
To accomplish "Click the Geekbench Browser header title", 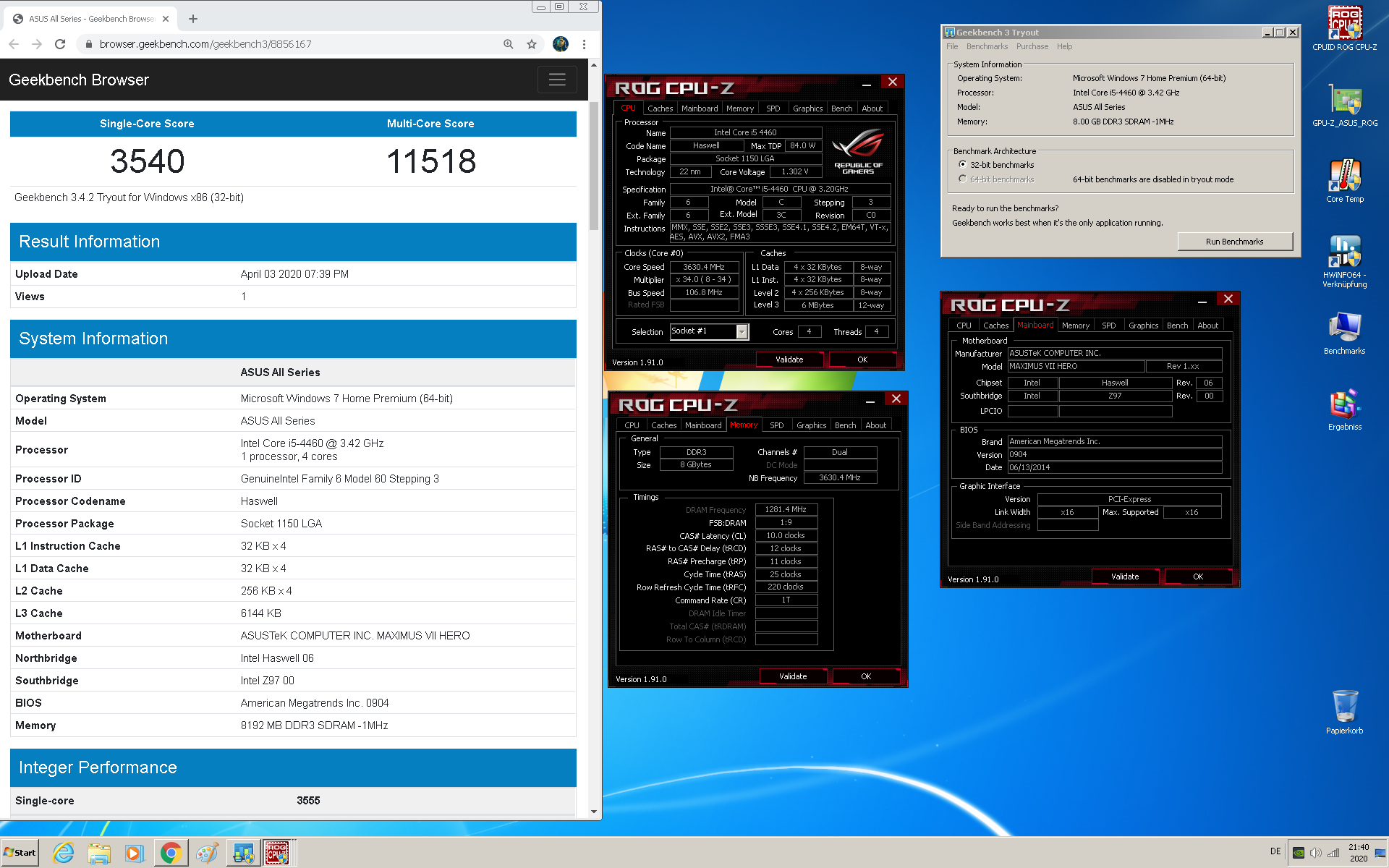I will coord(79,80).
